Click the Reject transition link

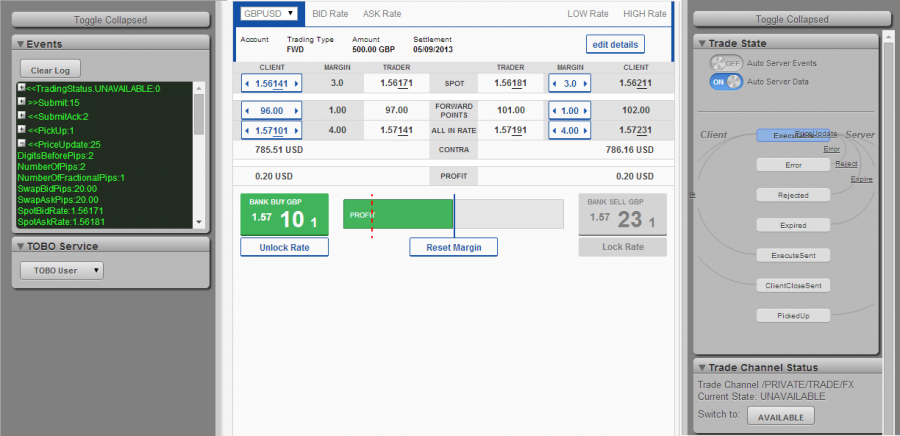point(846,164)
